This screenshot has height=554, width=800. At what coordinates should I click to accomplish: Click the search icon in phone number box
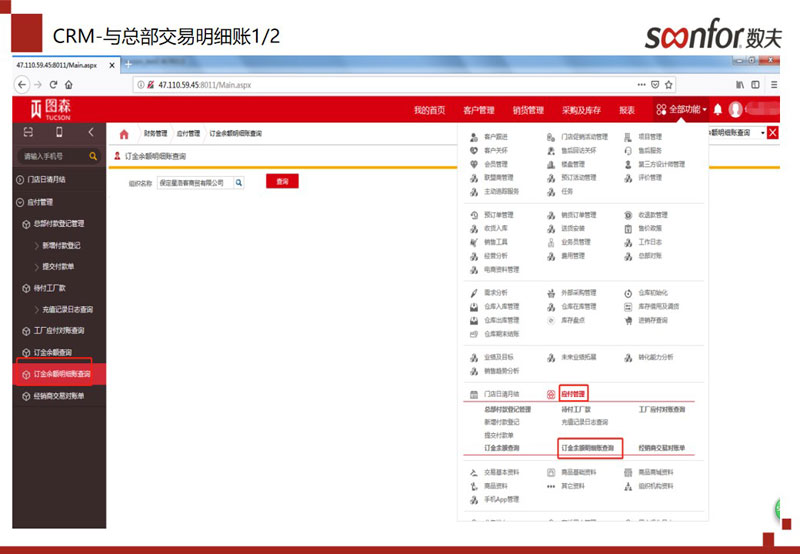93,157
